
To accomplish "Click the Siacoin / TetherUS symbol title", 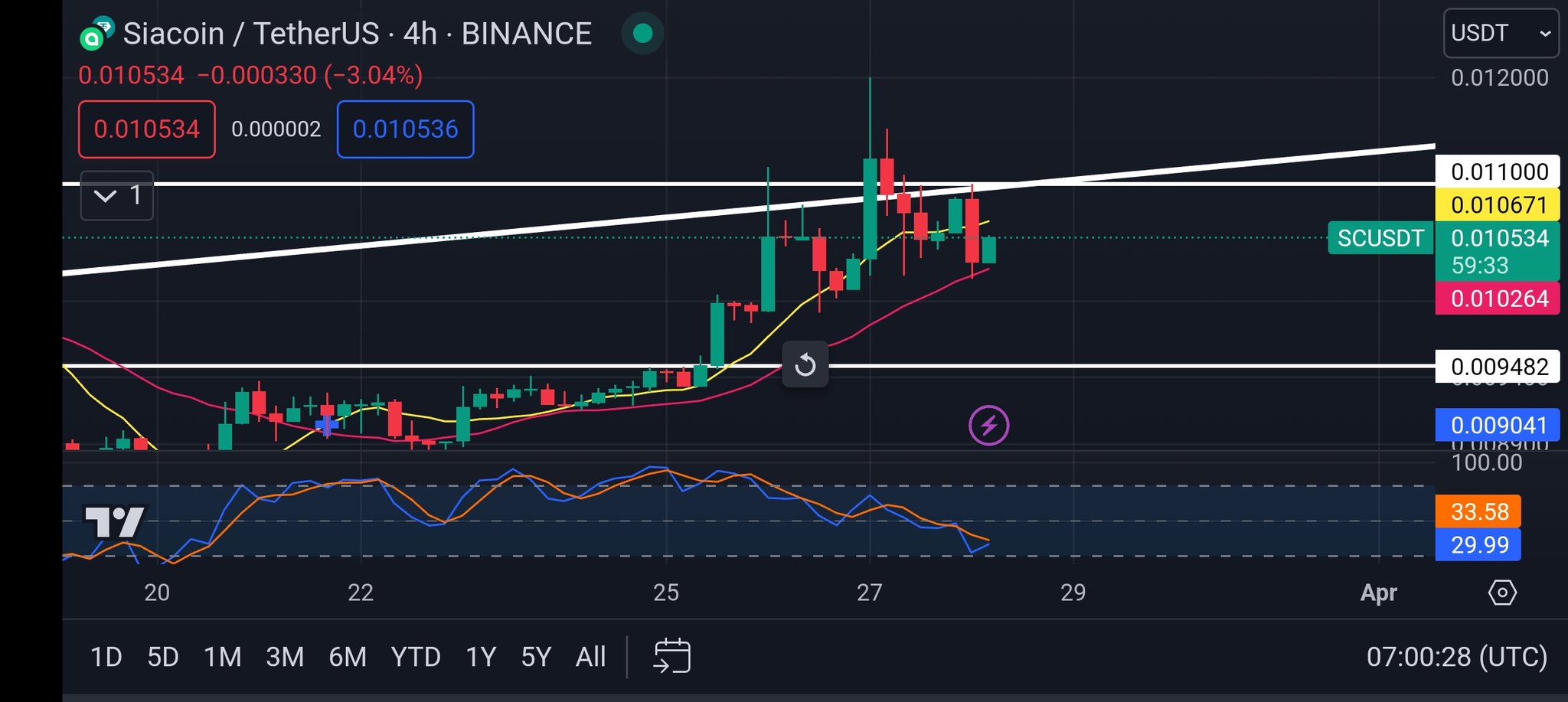I will [x=358, y=34].
